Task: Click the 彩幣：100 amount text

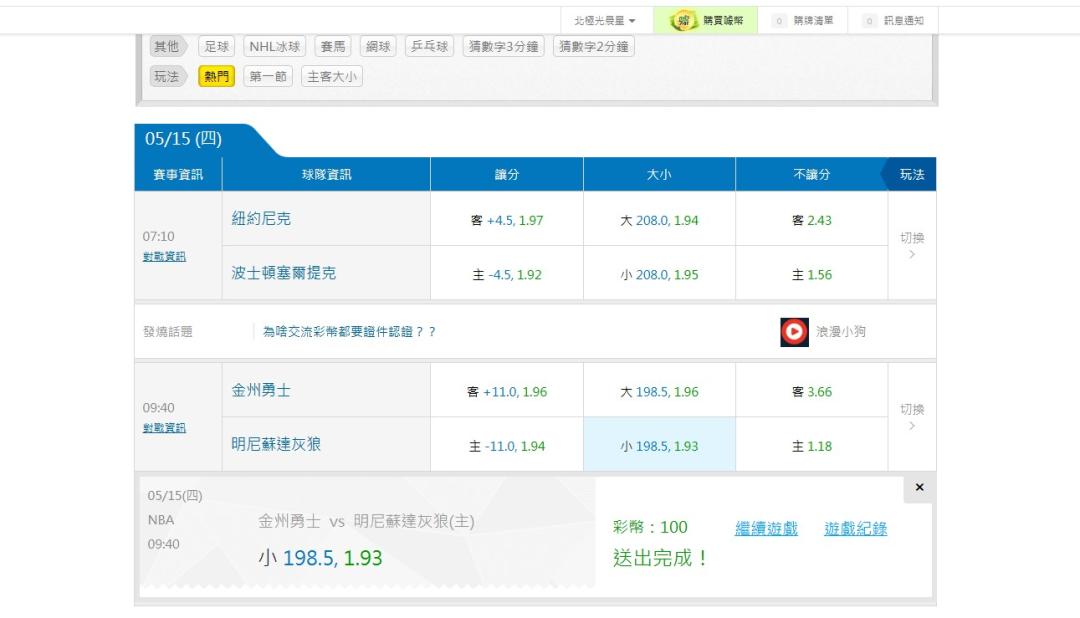Action: coord(650,527)
